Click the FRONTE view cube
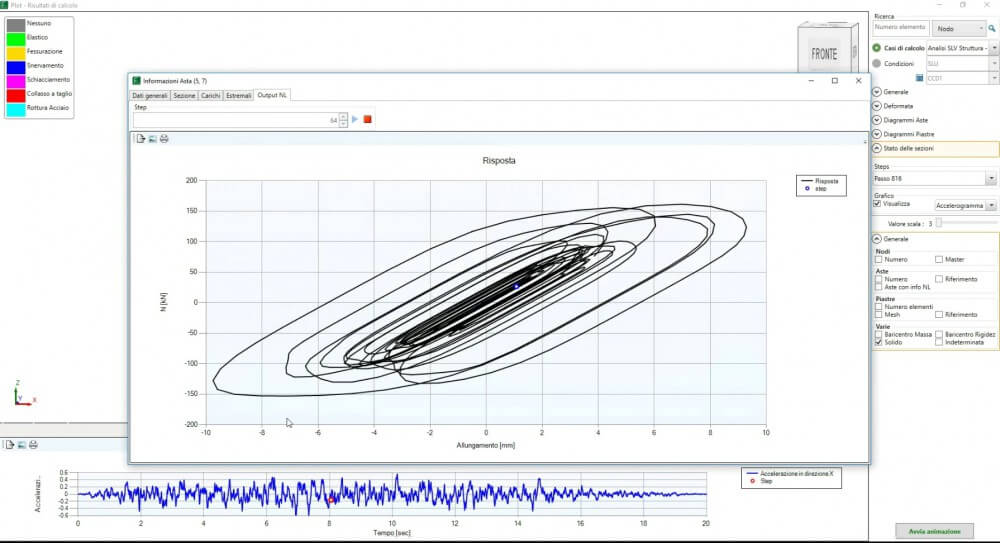This screenshot has width=1000, height=543. tap(827, 50)
